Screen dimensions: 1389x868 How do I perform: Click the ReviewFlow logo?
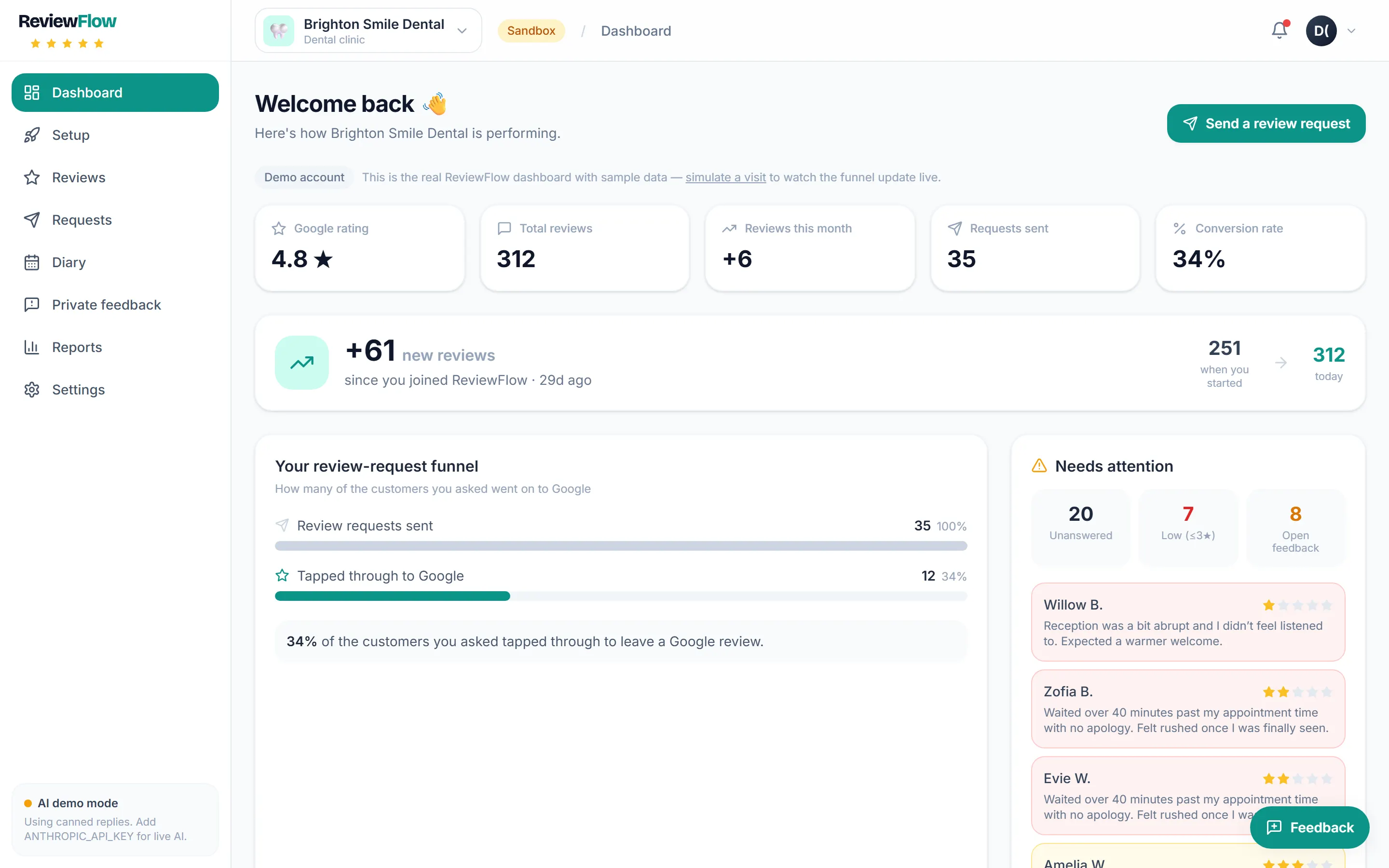(67, 30)
